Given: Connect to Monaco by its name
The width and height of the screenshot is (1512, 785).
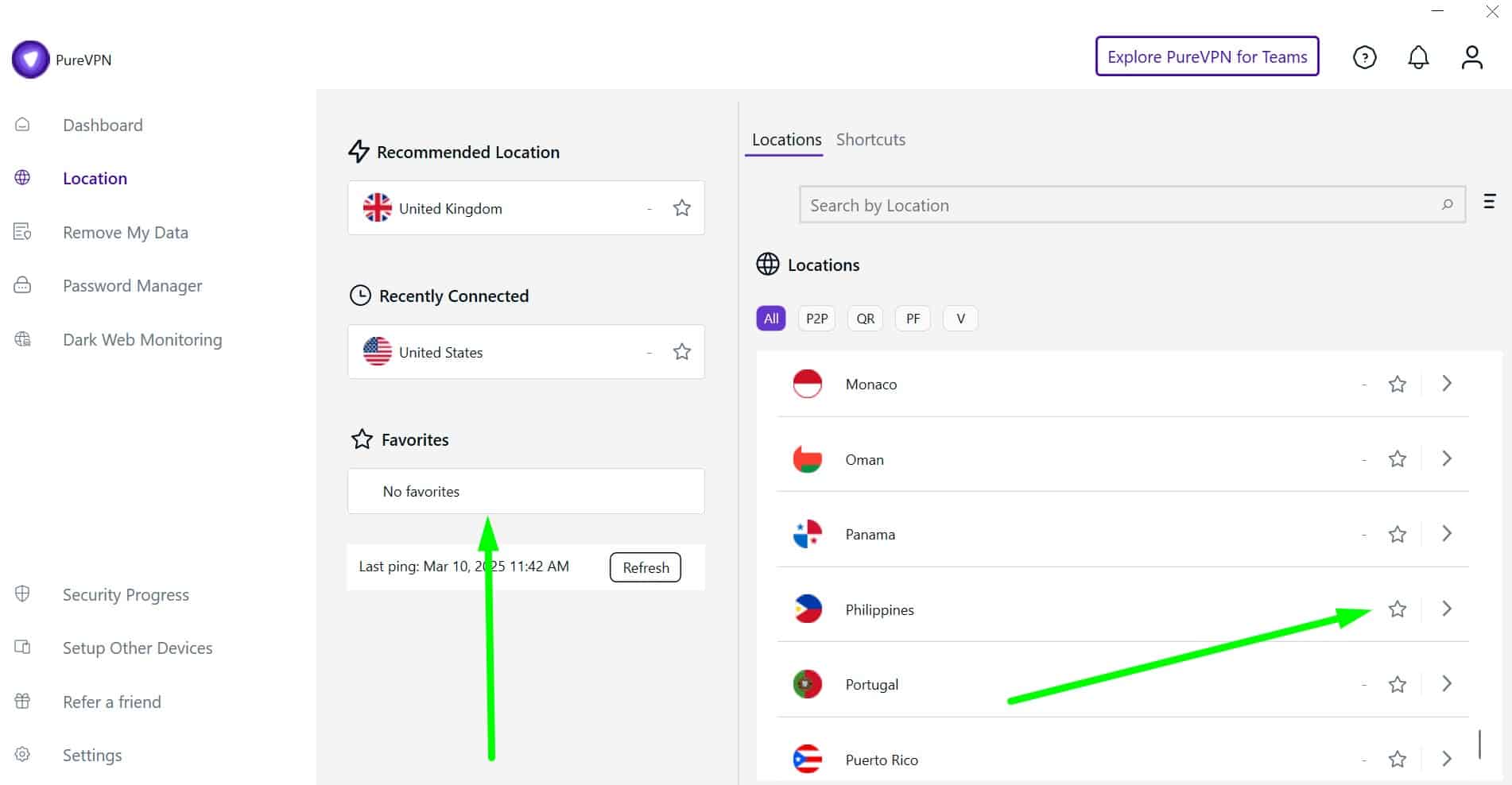Looking at the screenshot, I should [871, 384].
